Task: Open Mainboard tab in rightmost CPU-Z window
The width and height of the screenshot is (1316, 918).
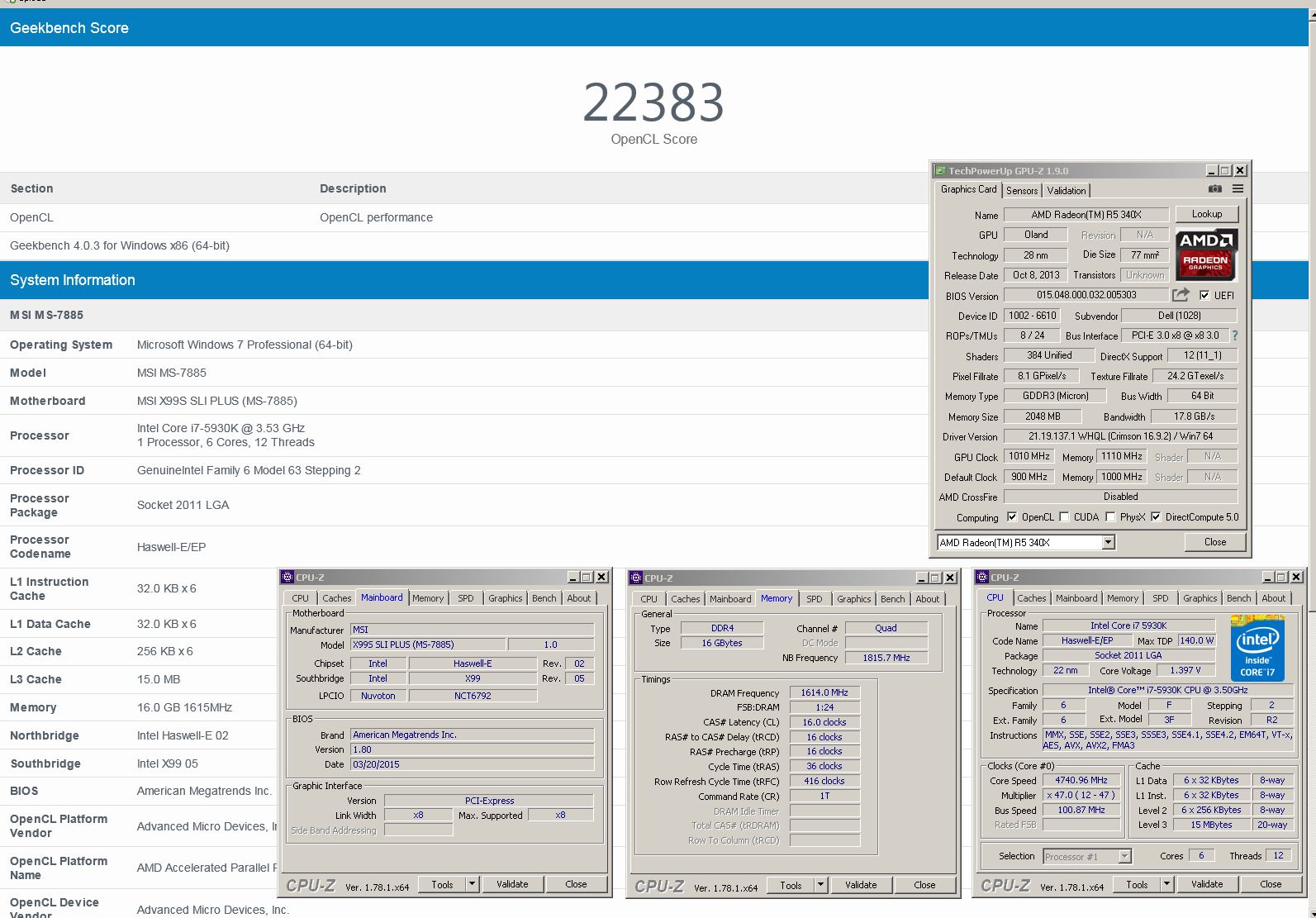Action: tap(1076, 598)
